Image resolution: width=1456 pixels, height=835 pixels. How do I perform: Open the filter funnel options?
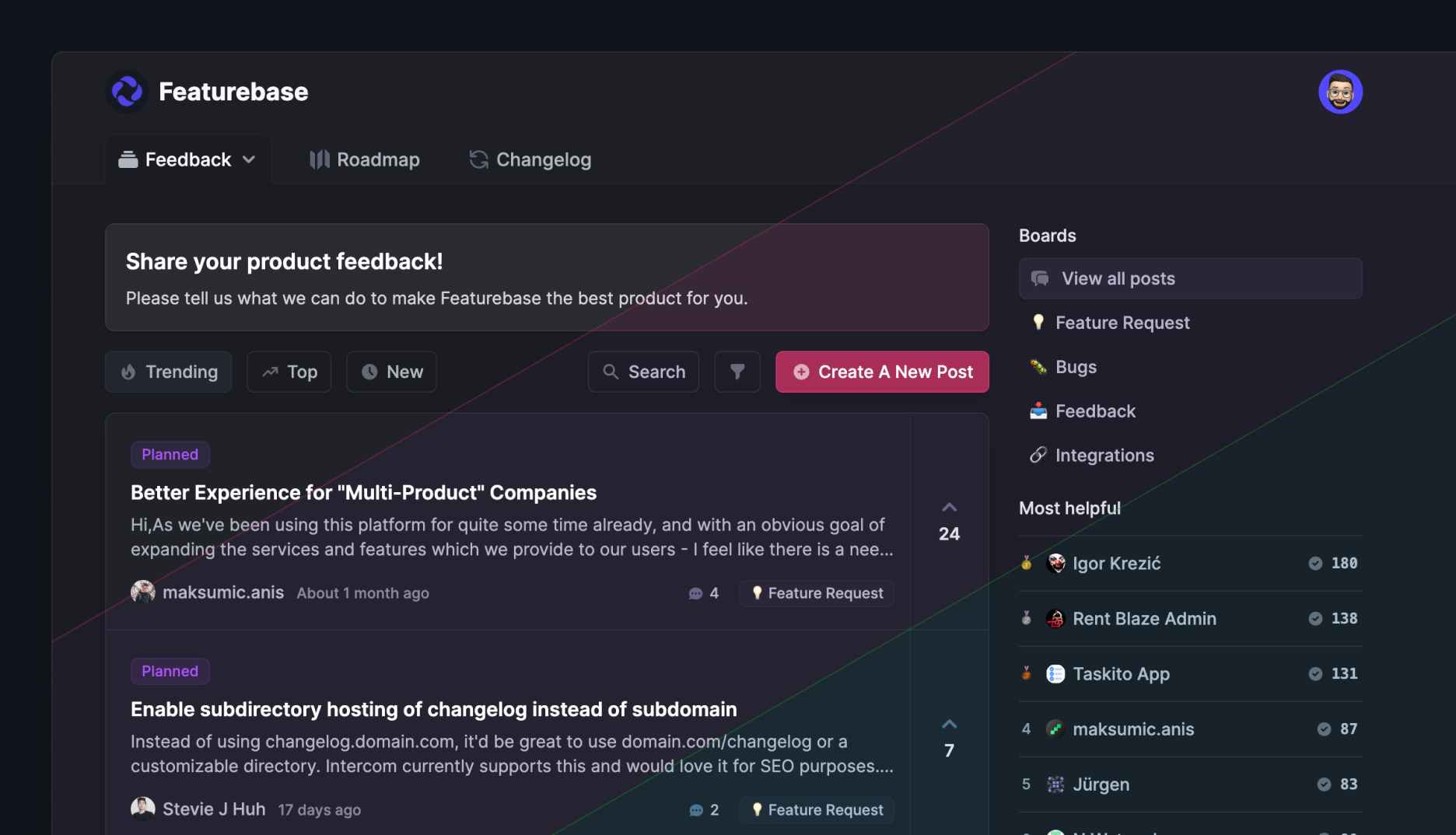pyautogui.click(x=737, y=372)
